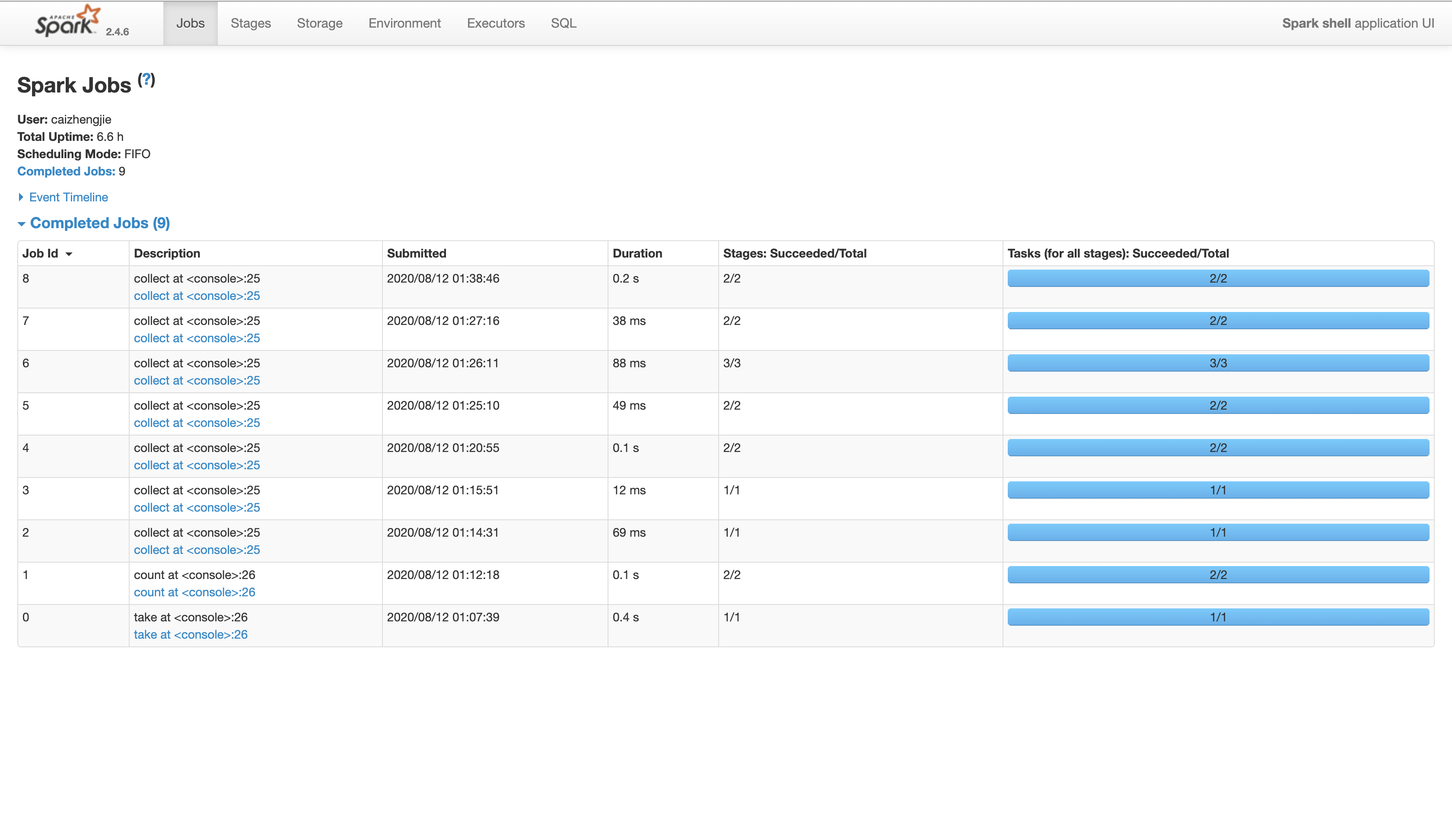
Task: Select the Scheduling Mode FIFO text
Action: coord(84,154)
